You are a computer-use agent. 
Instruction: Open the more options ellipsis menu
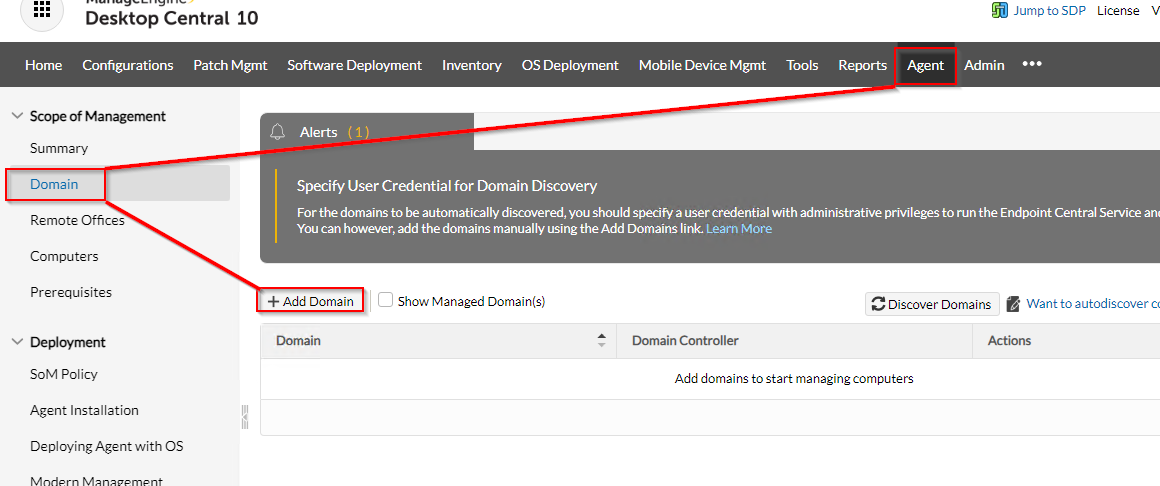(1032, 64)
